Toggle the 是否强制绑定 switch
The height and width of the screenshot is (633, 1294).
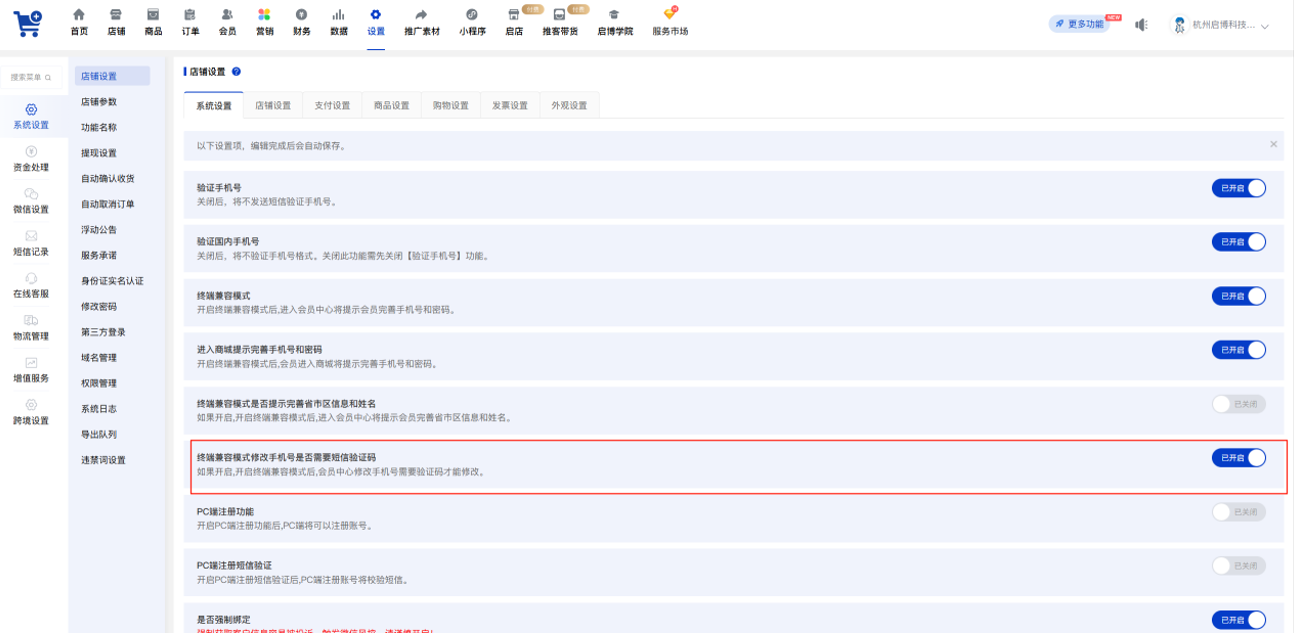pos(1239,619)
